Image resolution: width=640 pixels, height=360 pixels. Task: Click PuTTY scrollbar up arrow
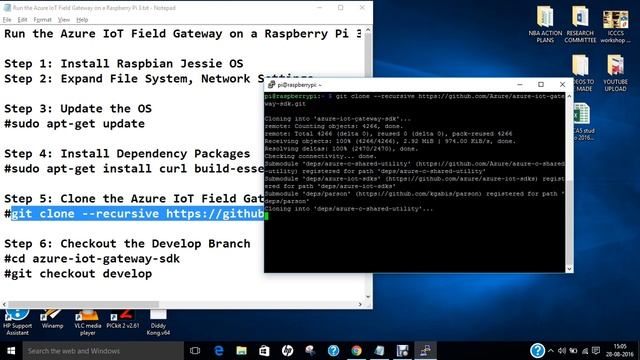click(x=569, y=96)
